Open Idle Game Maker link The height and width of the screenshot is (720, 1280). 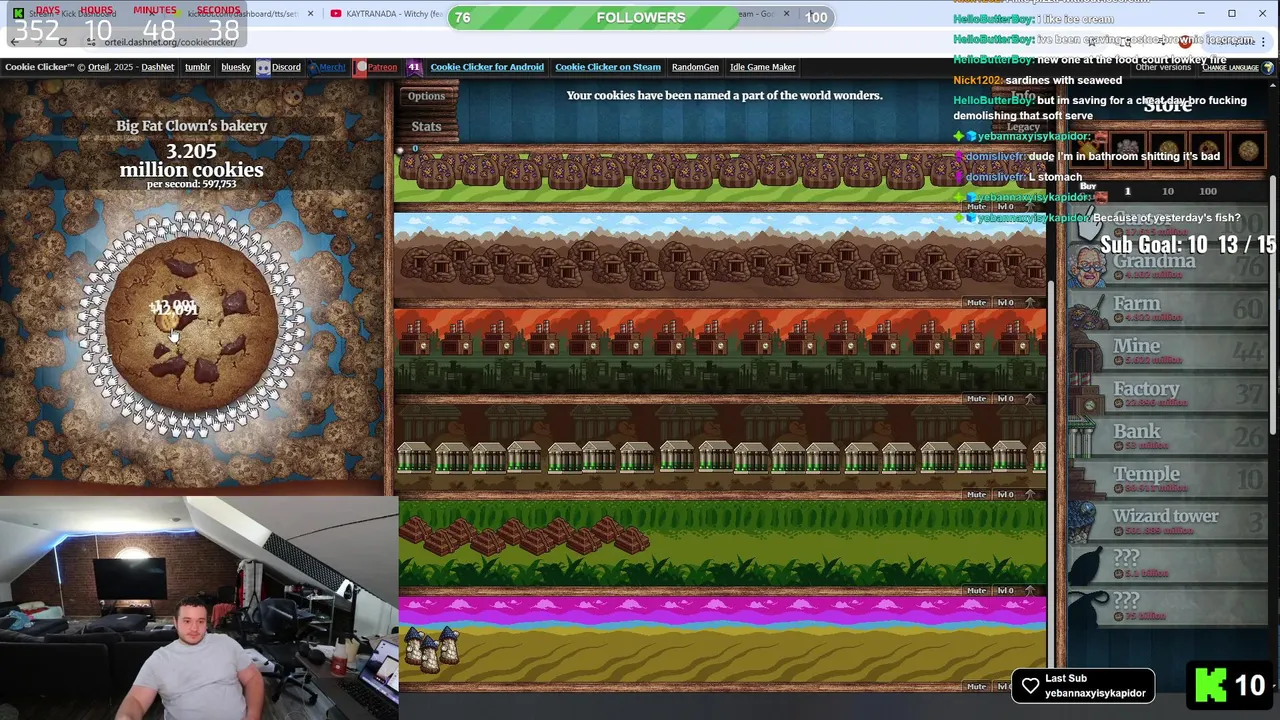(x=763, y=67)
